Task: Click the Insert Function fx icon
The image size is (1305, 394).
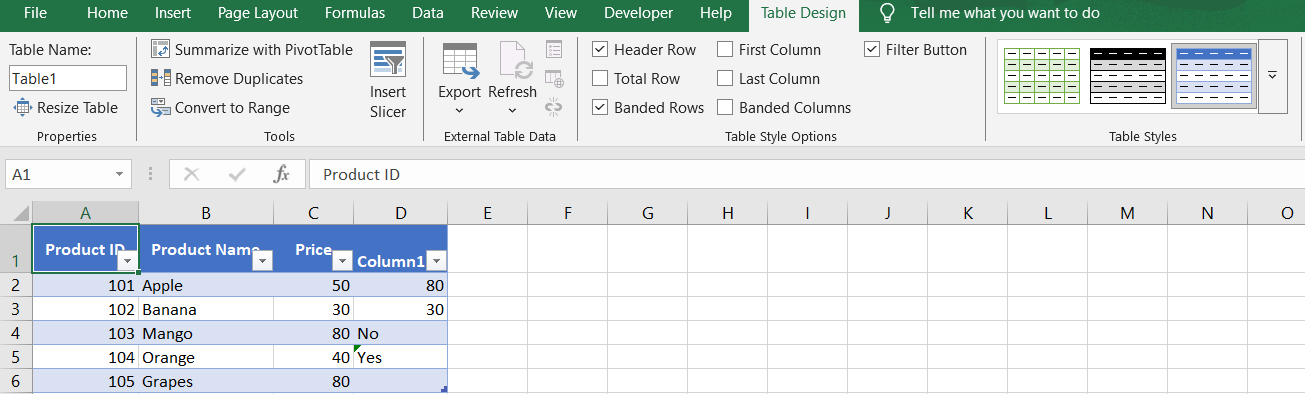Action: pyautogui.click(x=282, y=174)
